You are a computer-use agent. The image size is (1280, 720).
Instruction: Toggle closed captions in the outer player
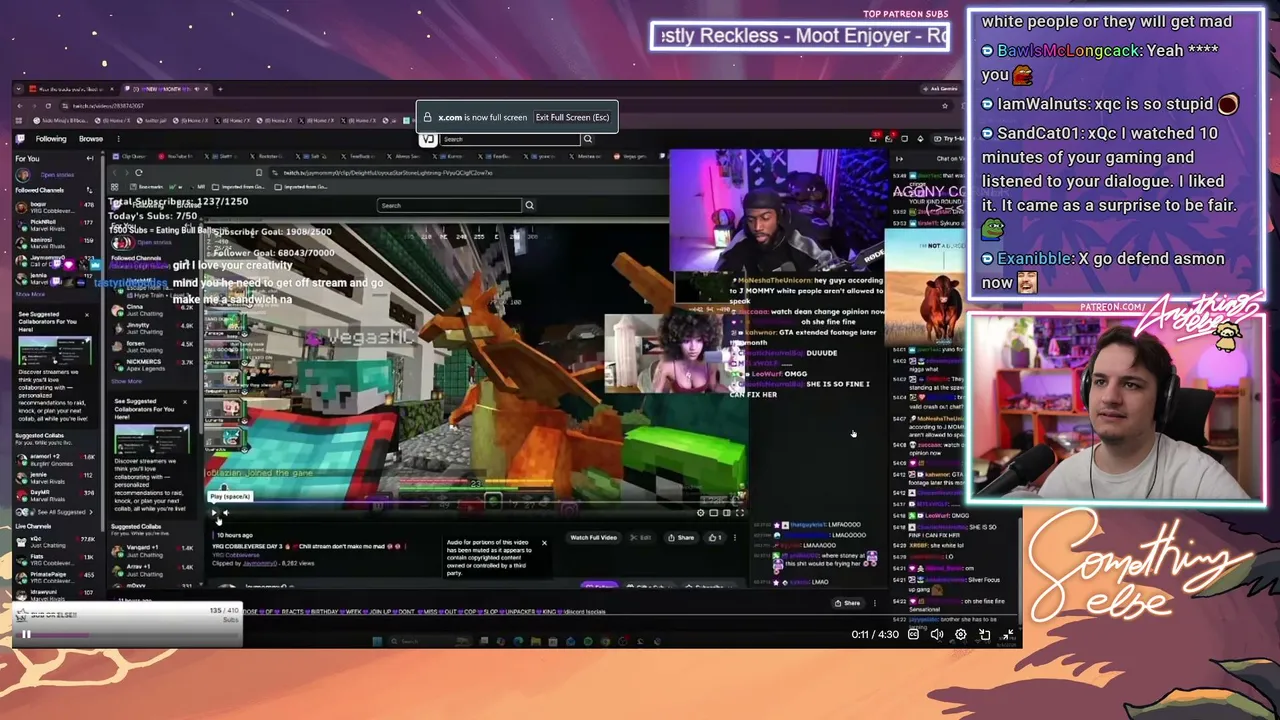click(913, 634)
